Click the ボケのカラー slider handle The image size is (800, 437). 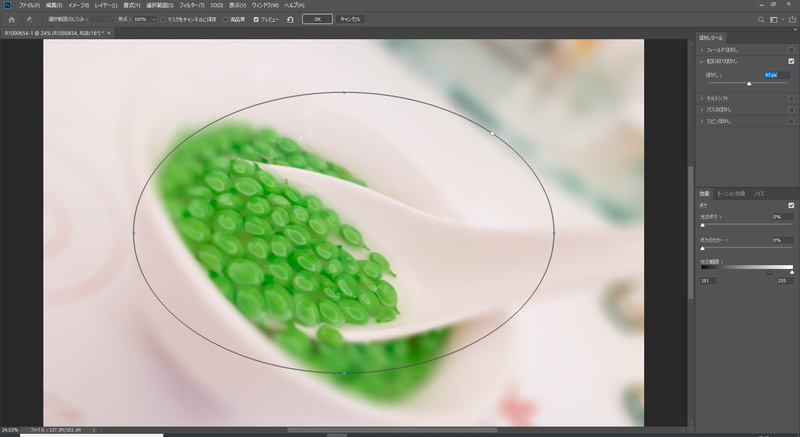coord(703,248)
